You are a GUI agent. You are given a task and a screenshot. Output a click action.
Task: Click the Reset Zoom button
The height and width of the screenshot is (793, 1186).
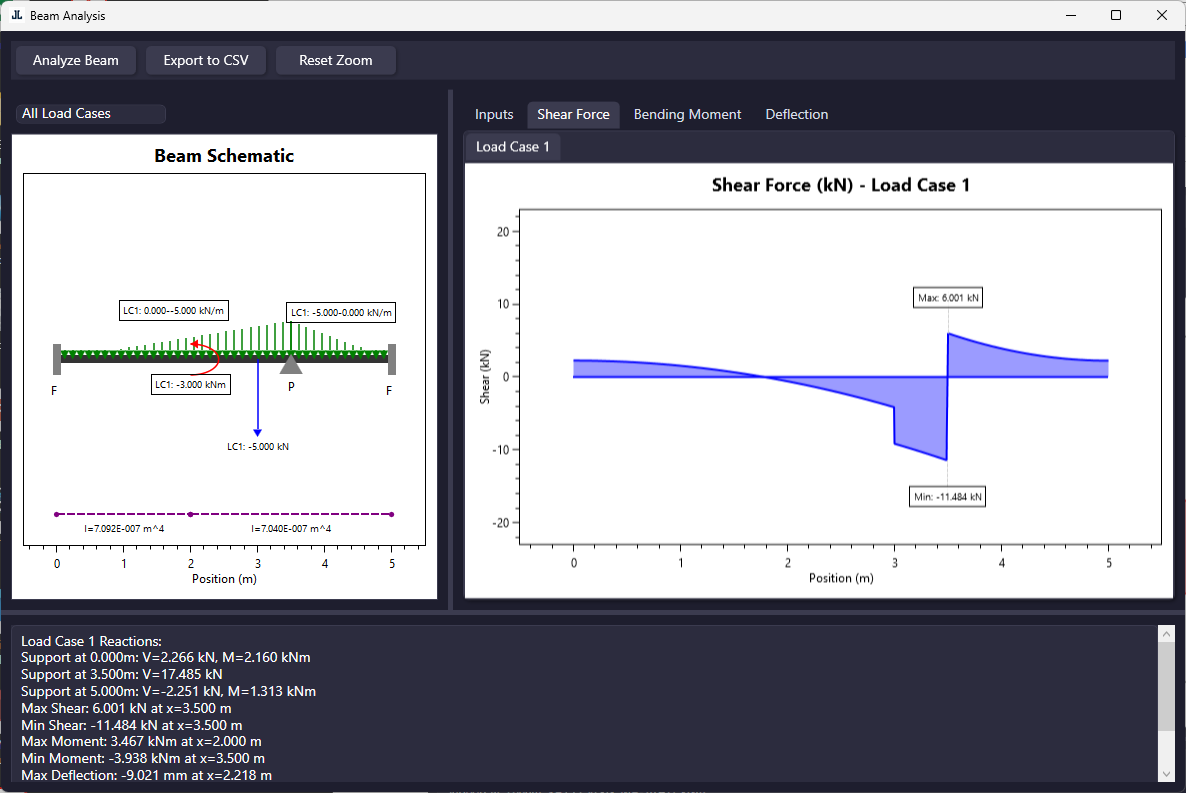[335, 61]
